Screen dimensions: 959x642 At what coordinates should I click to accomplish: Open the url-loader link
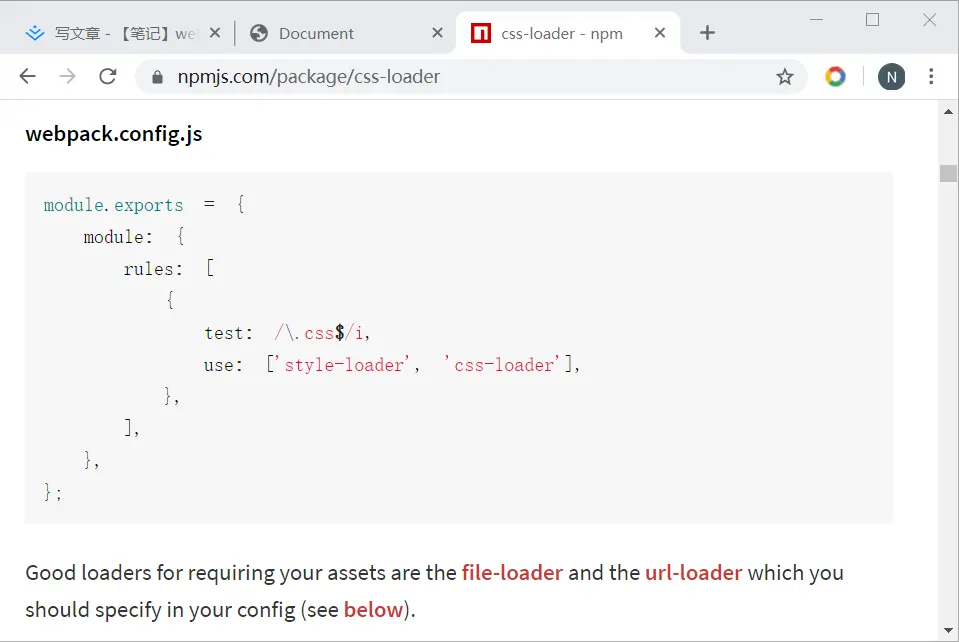pos(694,573)
